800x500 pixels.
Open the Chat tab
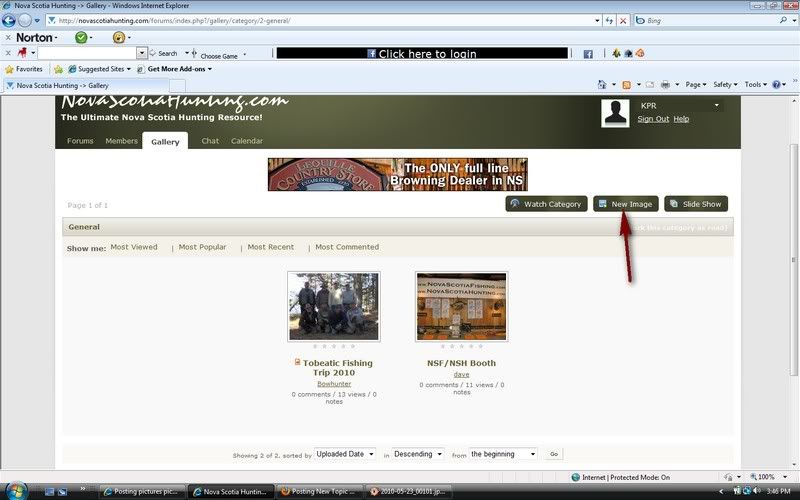pos(210,141)
